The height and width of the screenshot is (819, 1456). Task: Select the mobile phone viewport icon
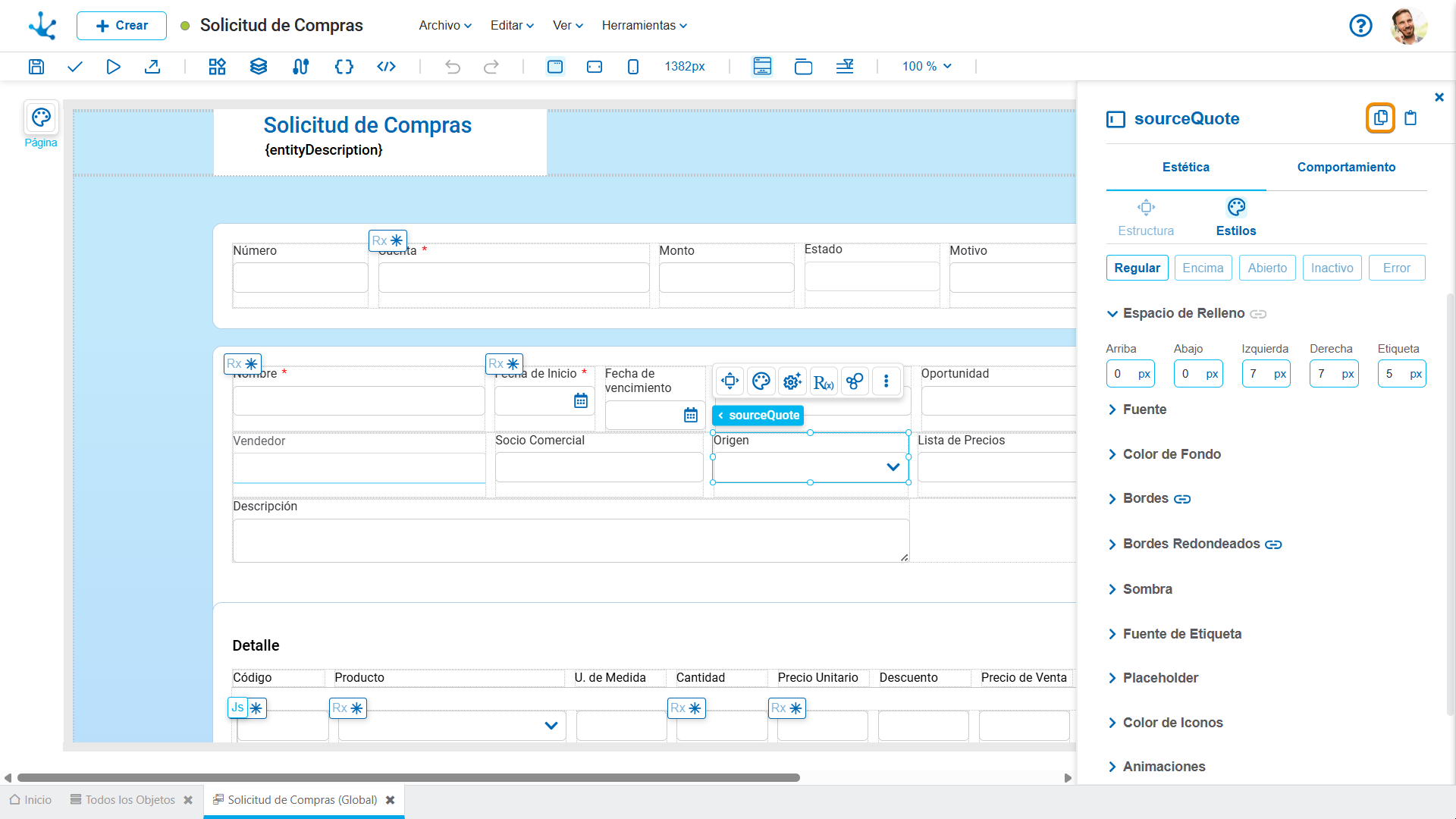pos(633,67)
